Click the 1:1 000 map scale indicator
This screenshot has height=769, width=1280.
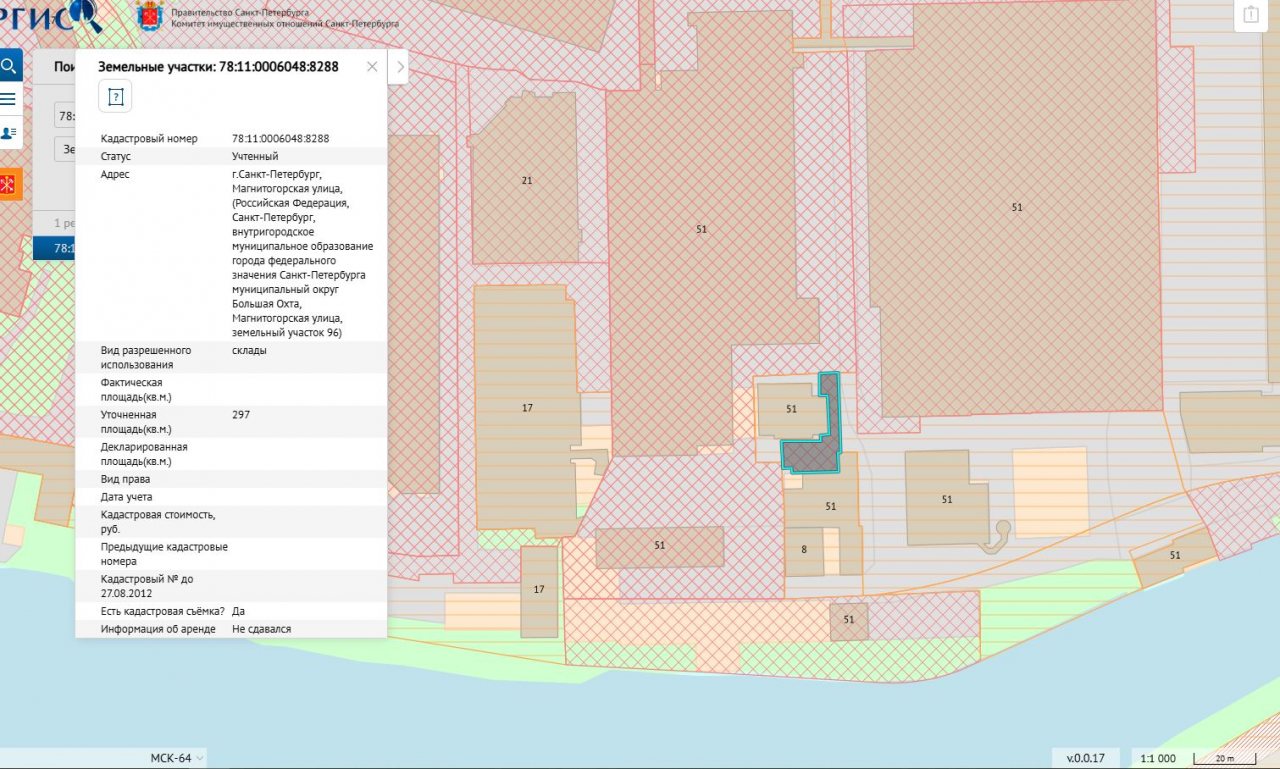[x=1157, y=758]
